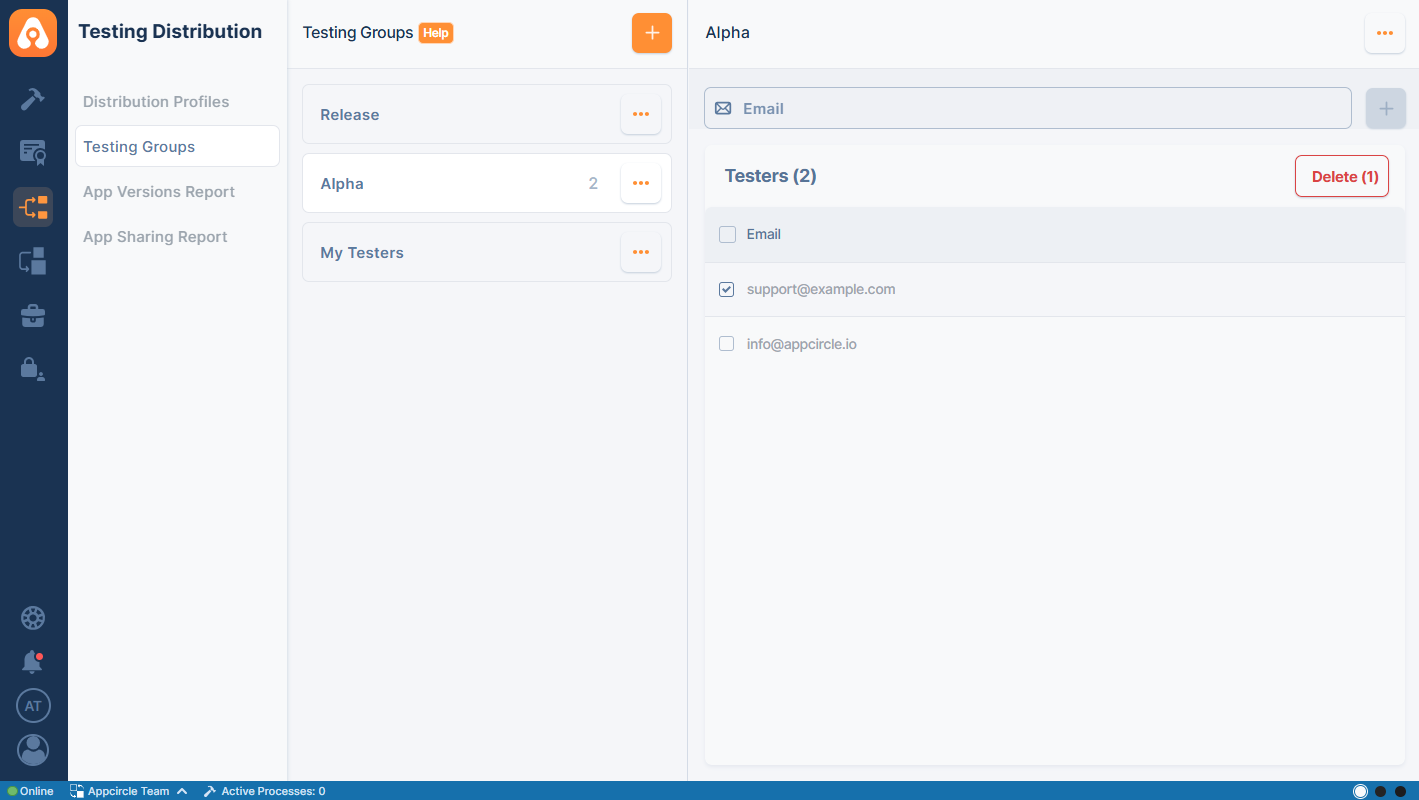1419x800 pixels.
Task: Open the Help badge link
Action: (436, 33)
